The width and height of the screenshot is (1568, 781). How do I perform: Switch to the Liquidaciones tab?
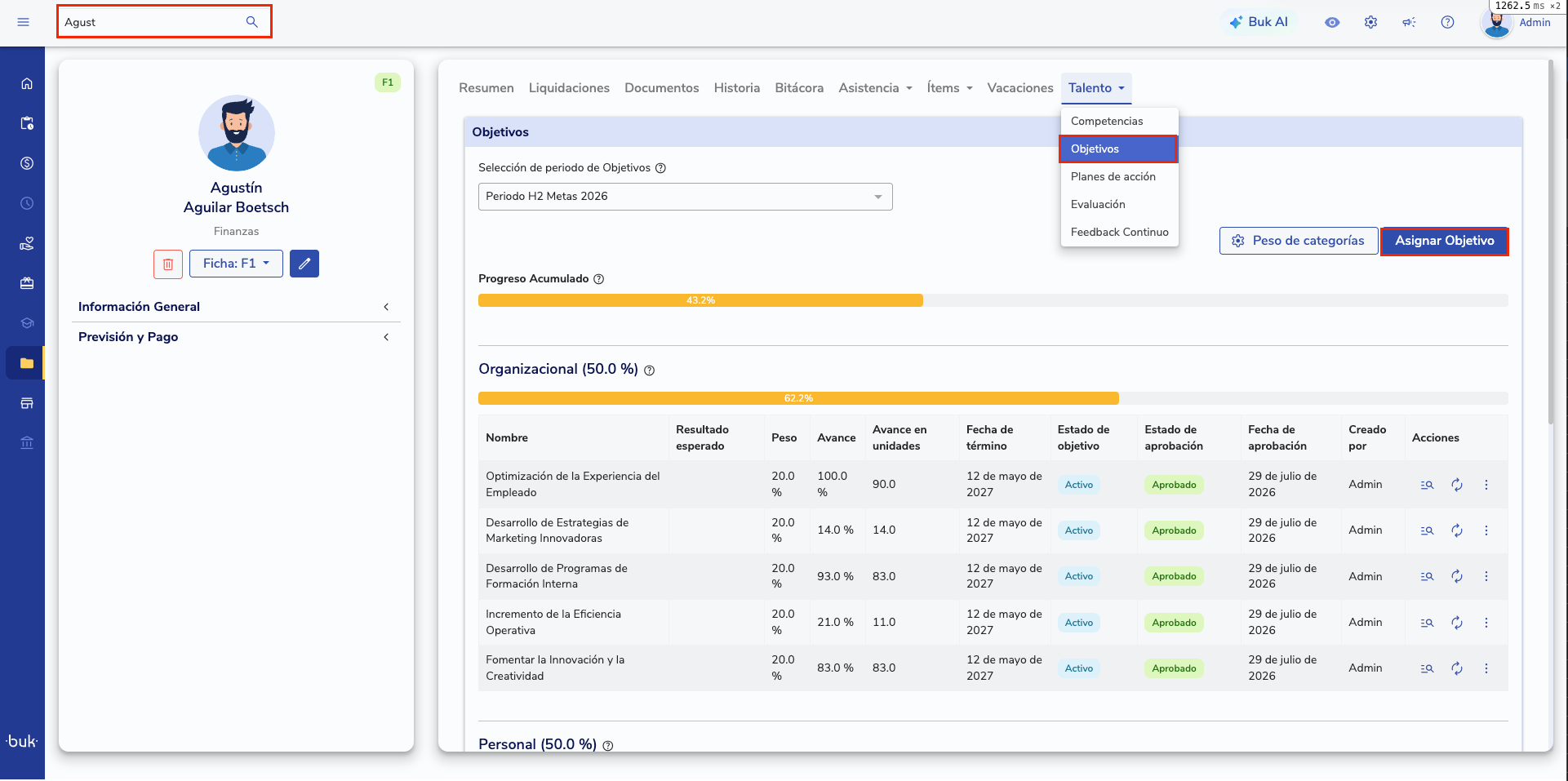569,88
